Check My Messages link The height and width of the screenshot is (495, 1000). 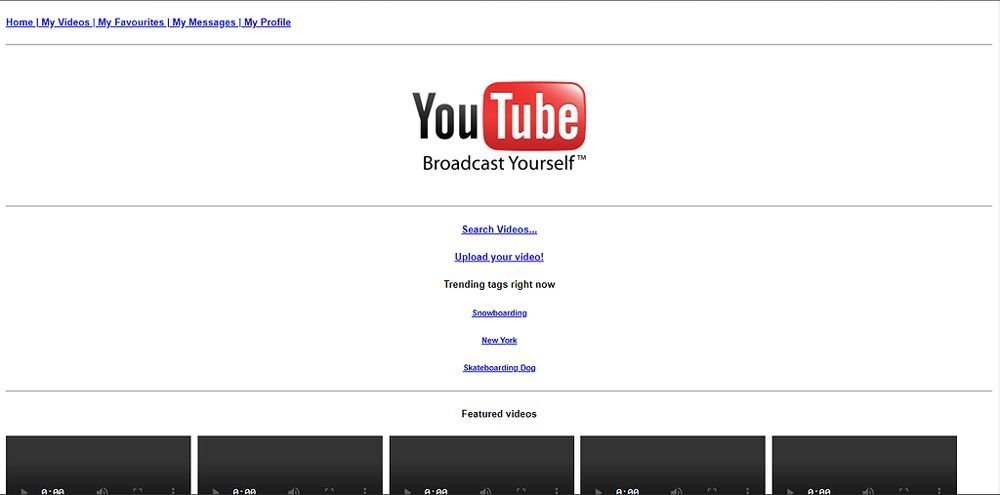pos(204,22)
